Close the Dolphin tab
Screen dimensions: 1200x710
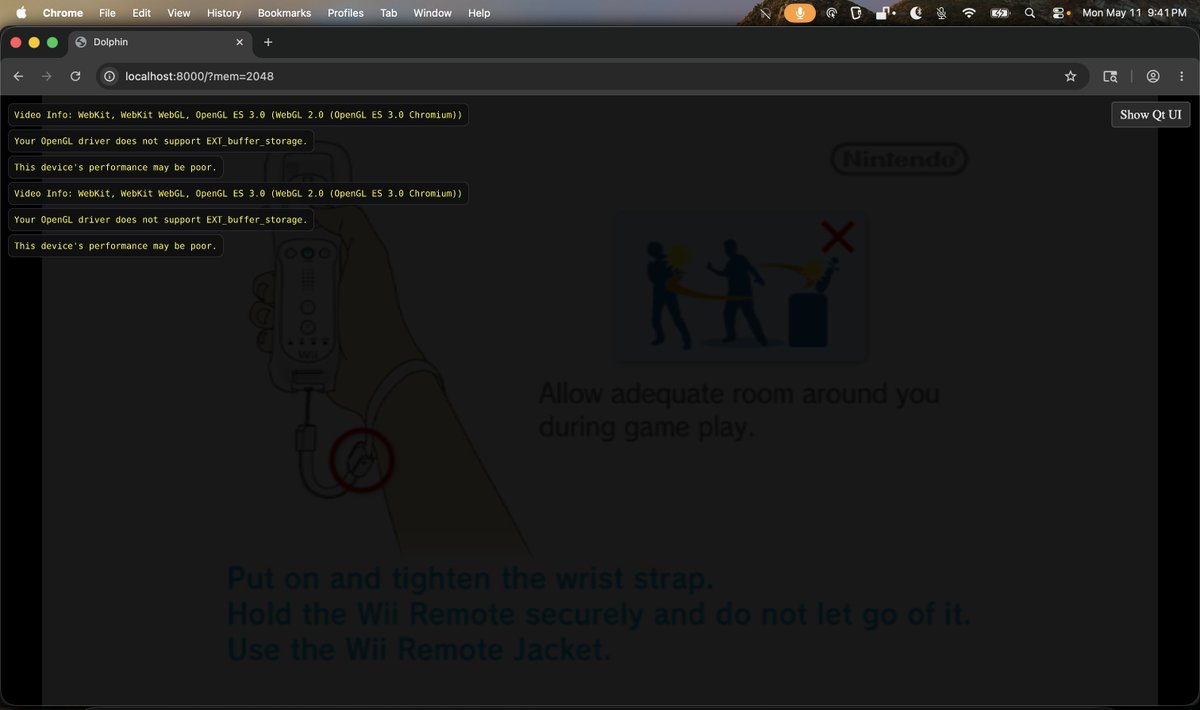239,42
